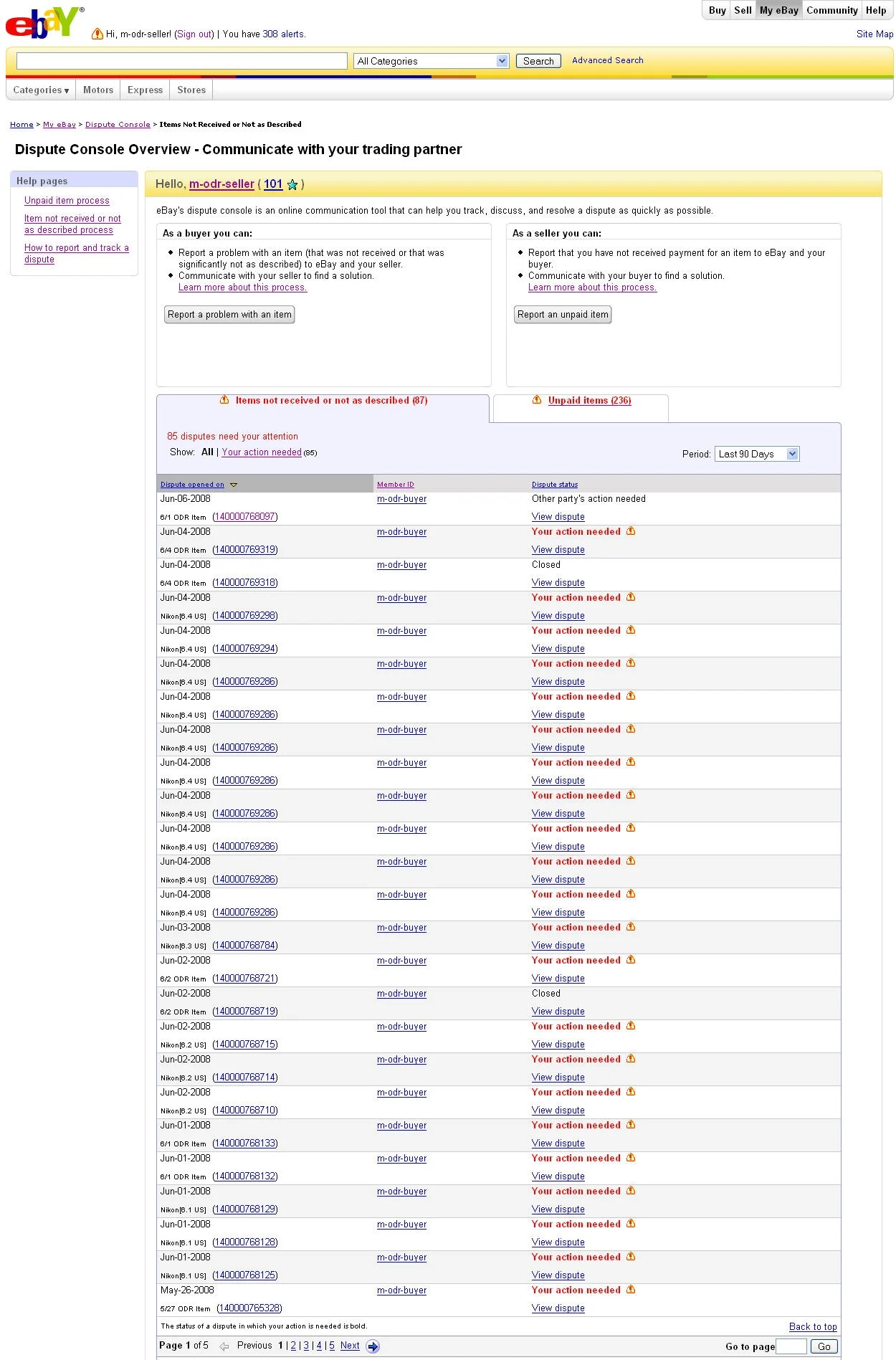
Task: View dispute for item 140000769318
Action: point(558,583)
